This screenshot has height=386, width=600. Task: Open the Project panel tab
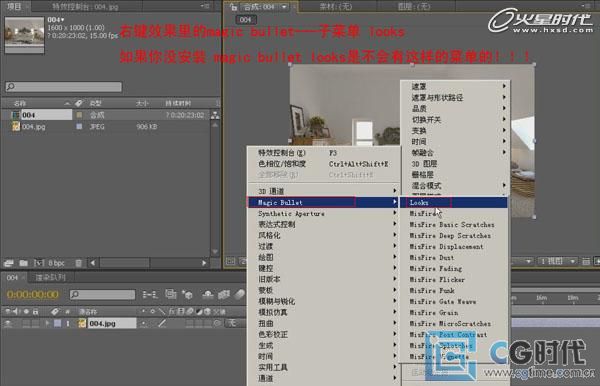click(15, 7)
